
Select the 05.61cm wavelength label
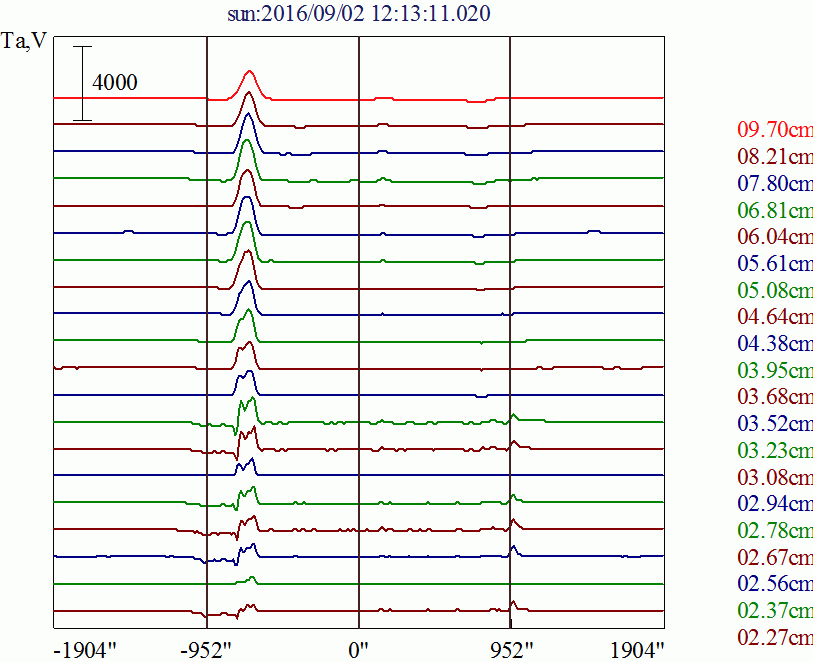point(775,263)
